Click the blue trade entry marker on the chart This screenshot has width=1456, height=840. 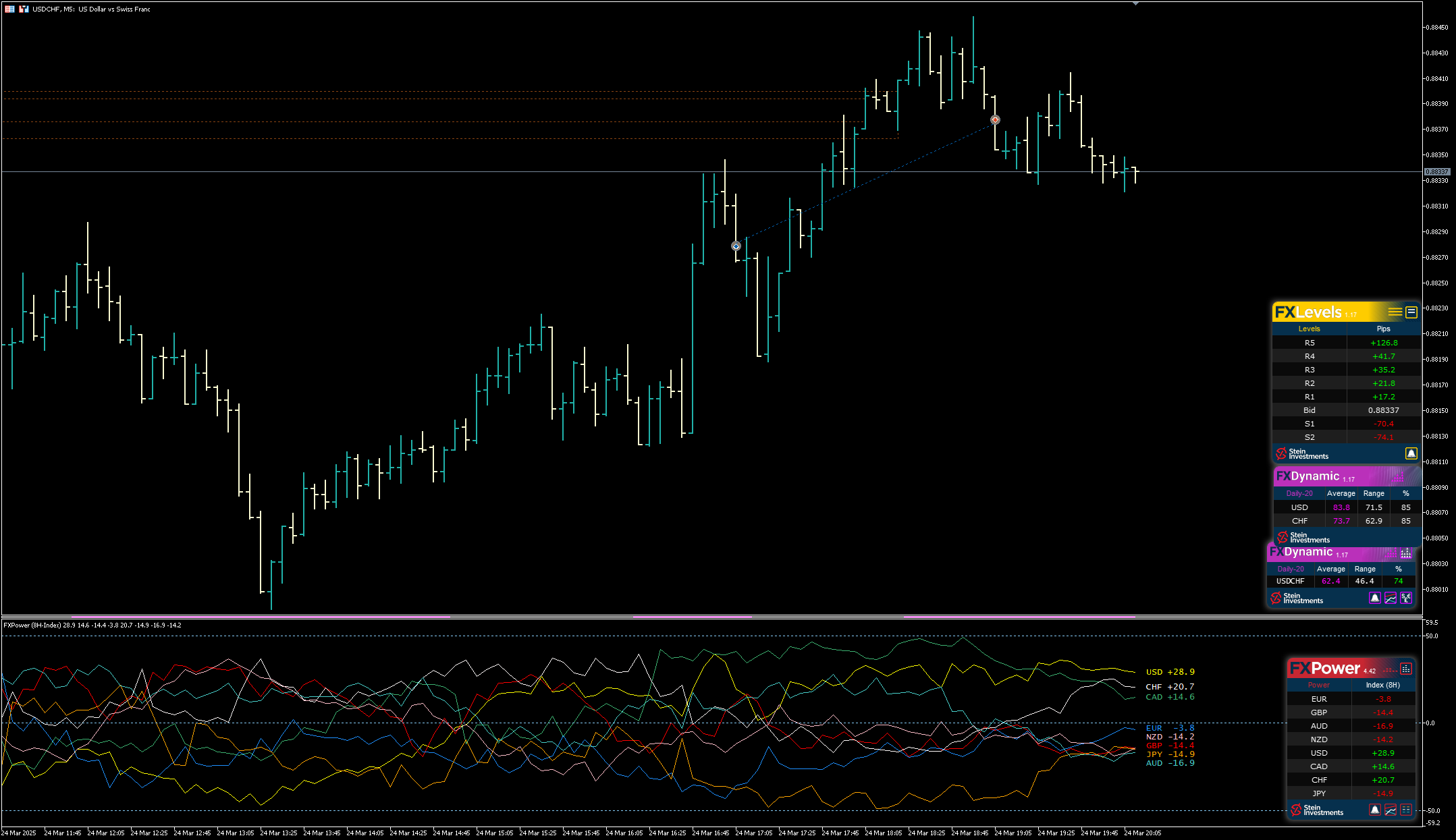736,246
